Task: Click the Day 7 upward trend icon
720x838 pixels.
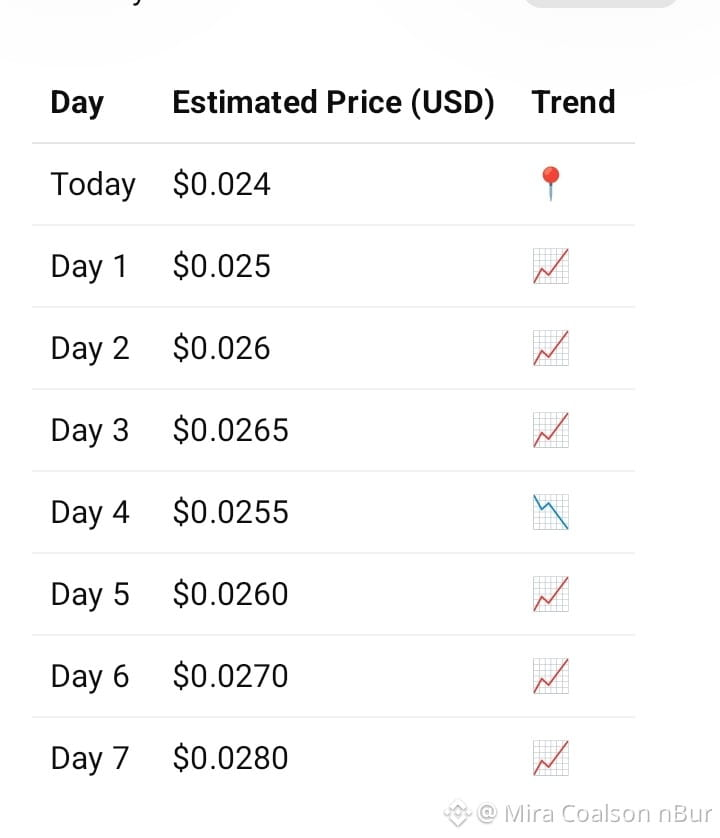Action: coord(551,758)
